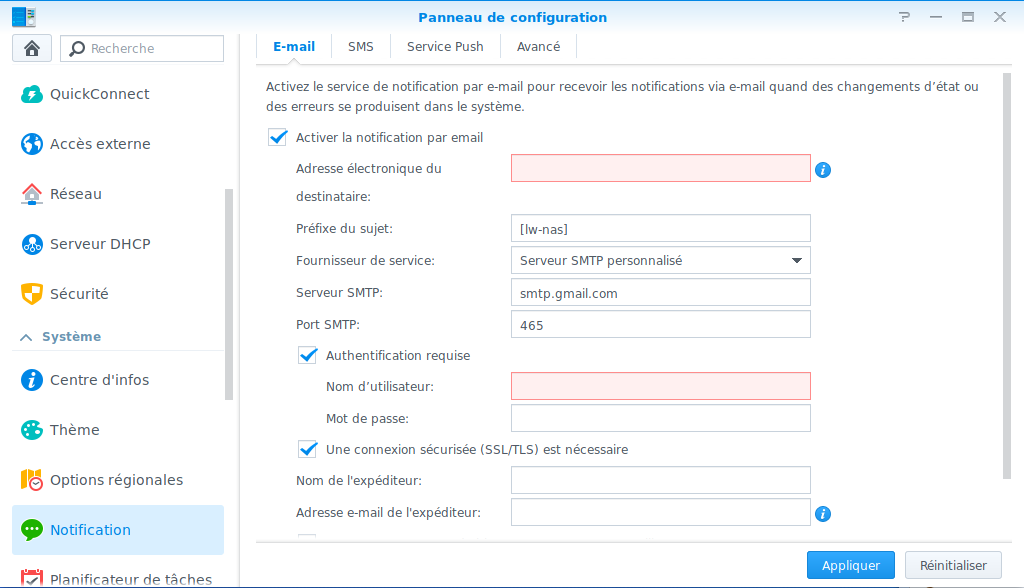This screenshot has height=588, width=1024.
Task: Open Fournisseur de service dropdown
Action: tap(660, 260)
